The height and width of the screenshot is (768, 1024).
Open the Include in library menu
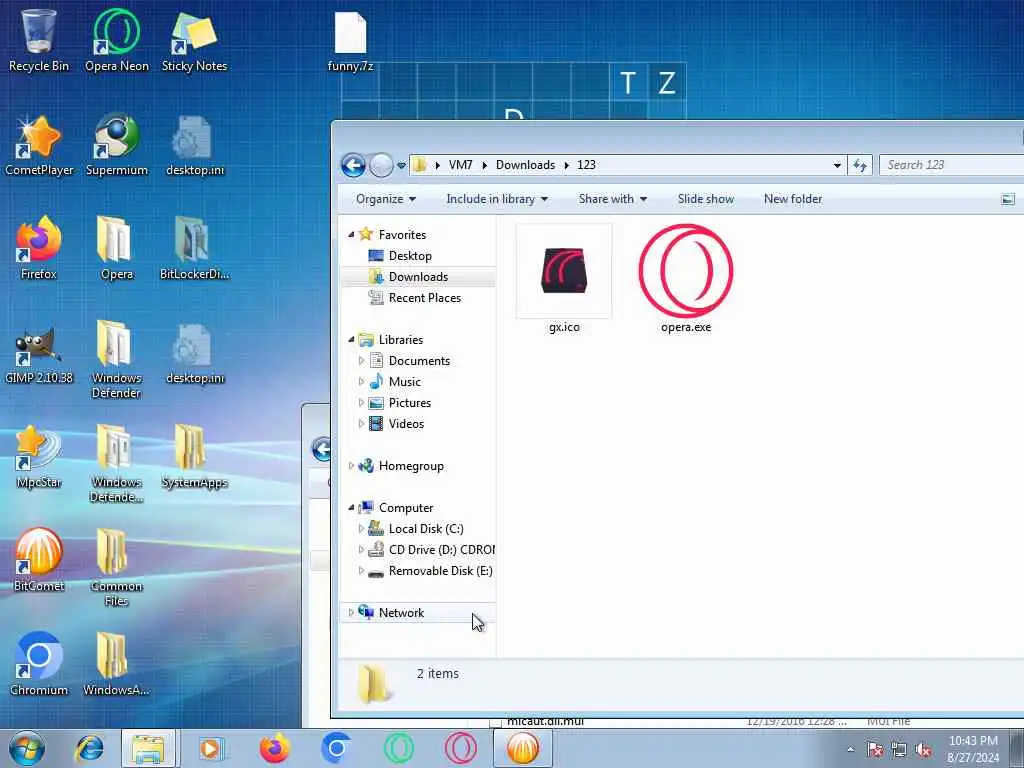tap(497, 199)
